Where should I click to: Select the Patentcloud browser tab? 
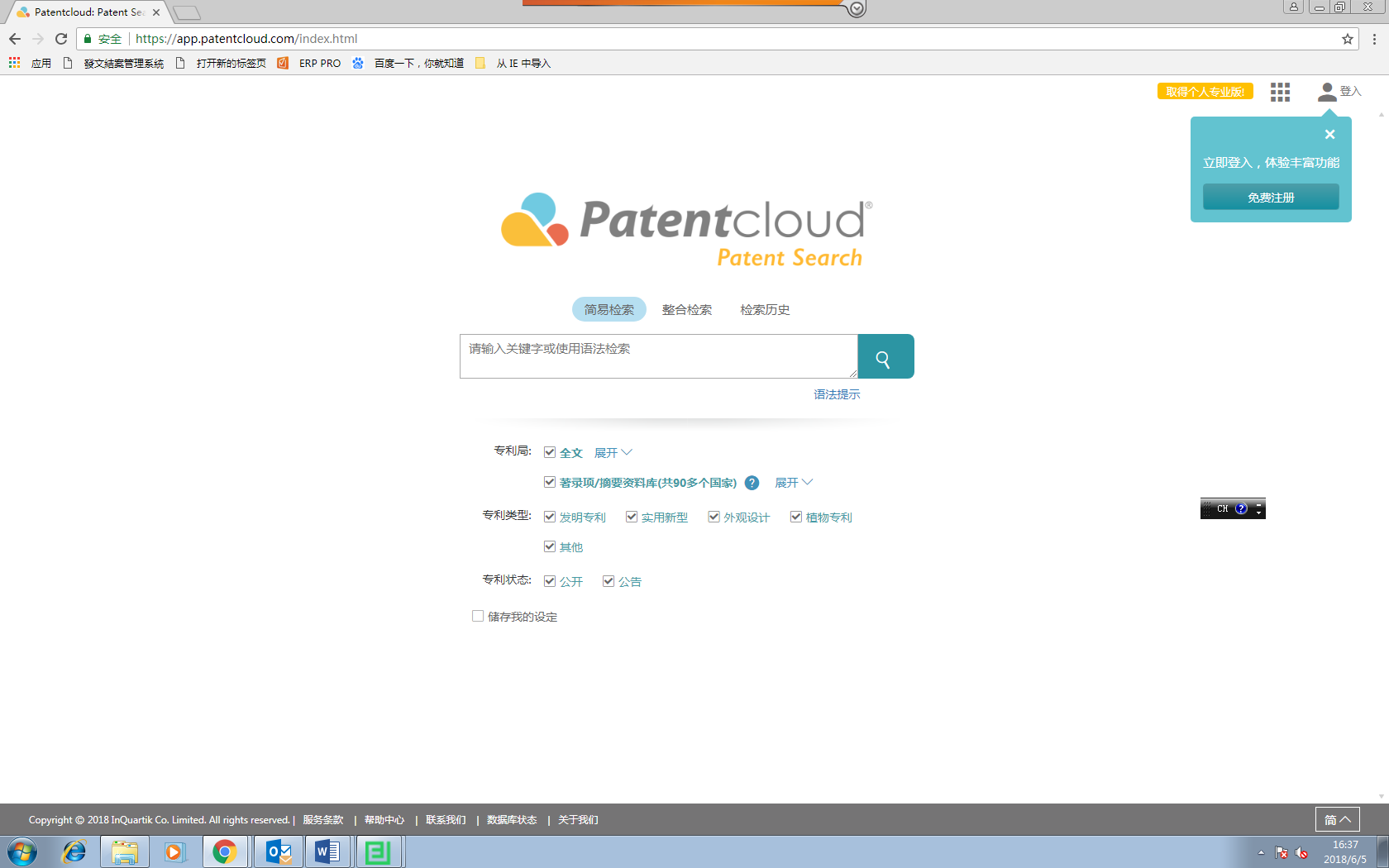tap(87, 12)
